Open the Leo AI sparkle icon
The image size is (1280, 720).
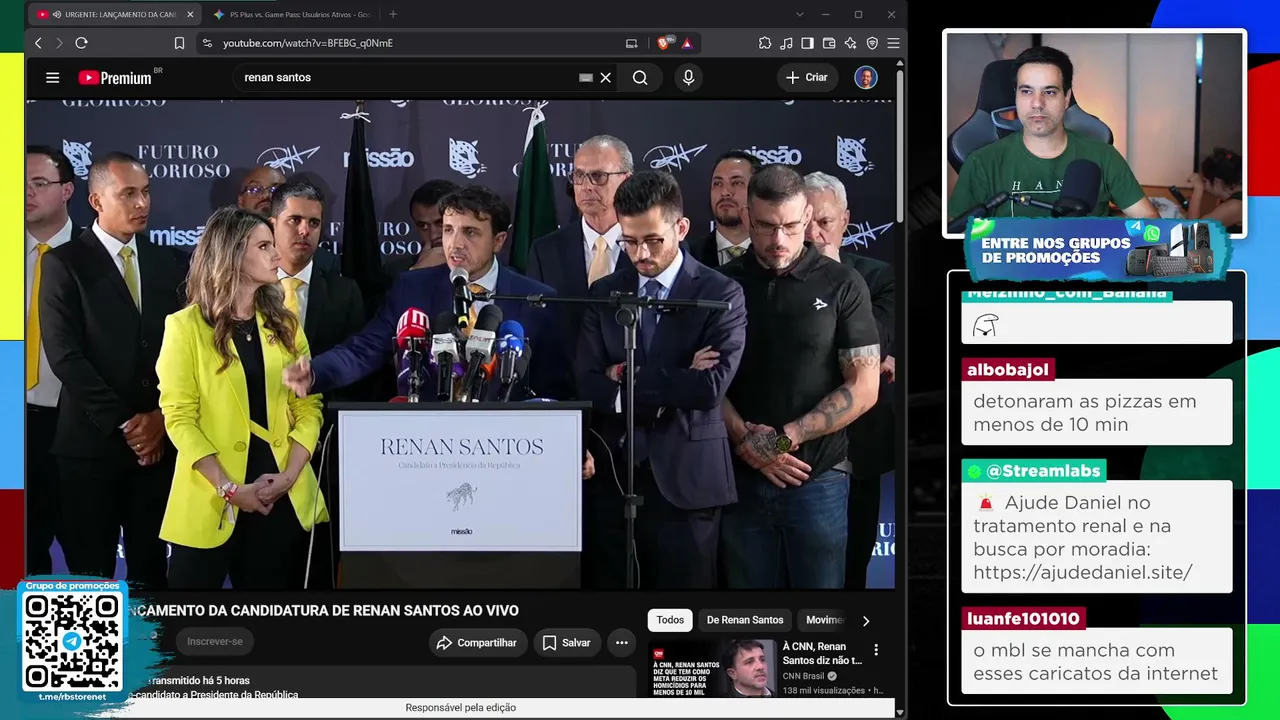[x=850, y=43]
